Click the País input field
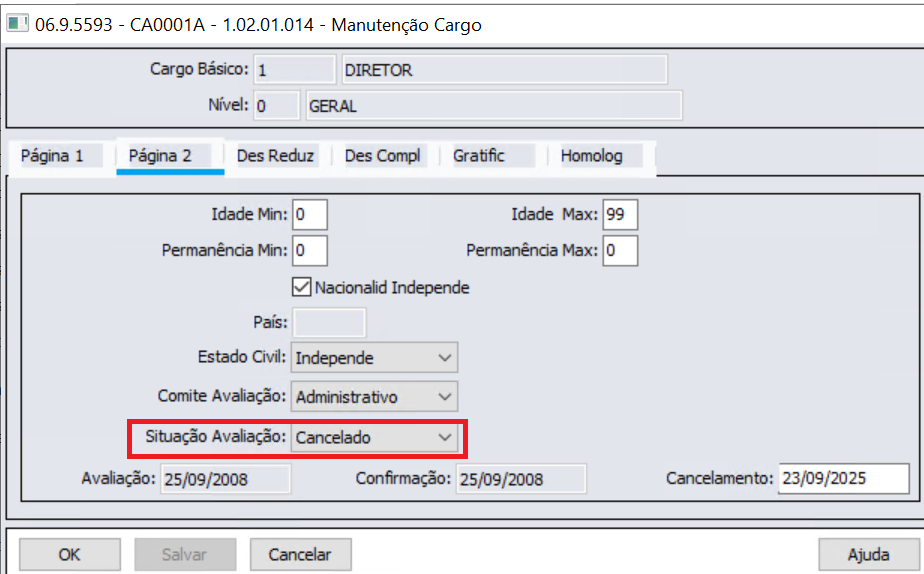The height and width of the screenshot is (574, 924). [x=329, y=322]
